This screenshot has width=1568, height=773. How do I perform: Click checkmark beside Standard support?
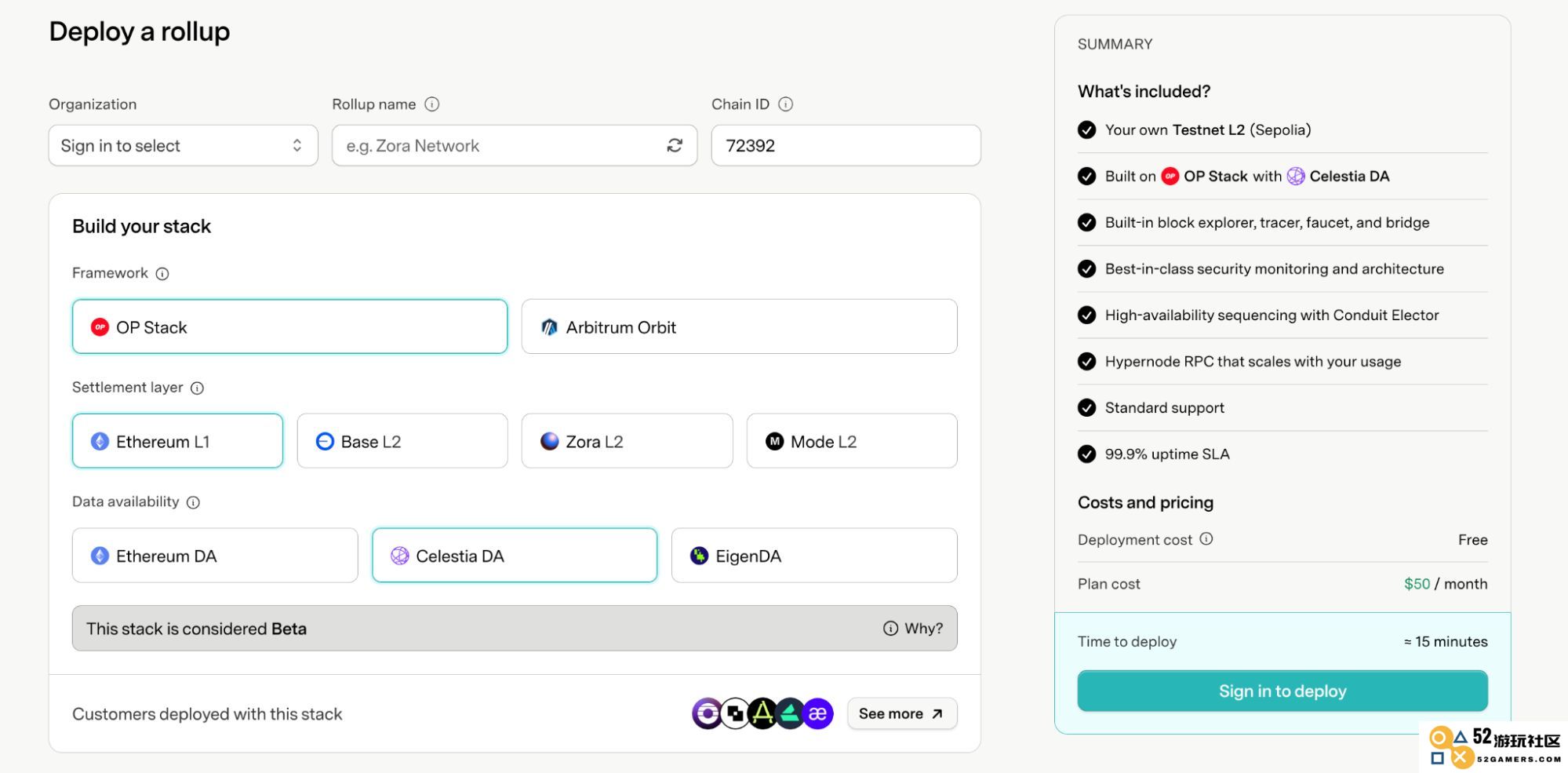tap(1086, 407)
